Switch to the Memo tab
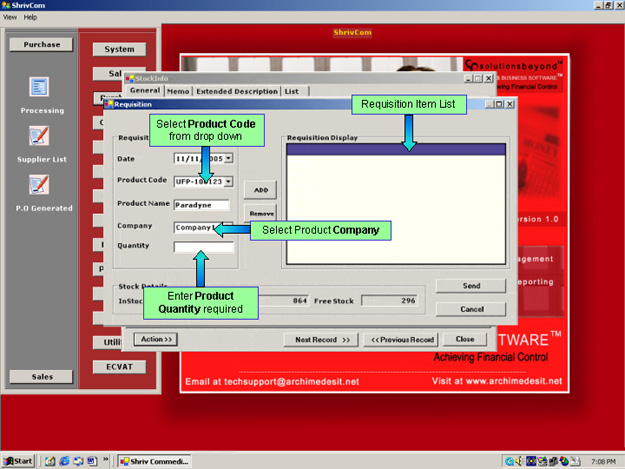625x469 pixels. tap(178, 91)
